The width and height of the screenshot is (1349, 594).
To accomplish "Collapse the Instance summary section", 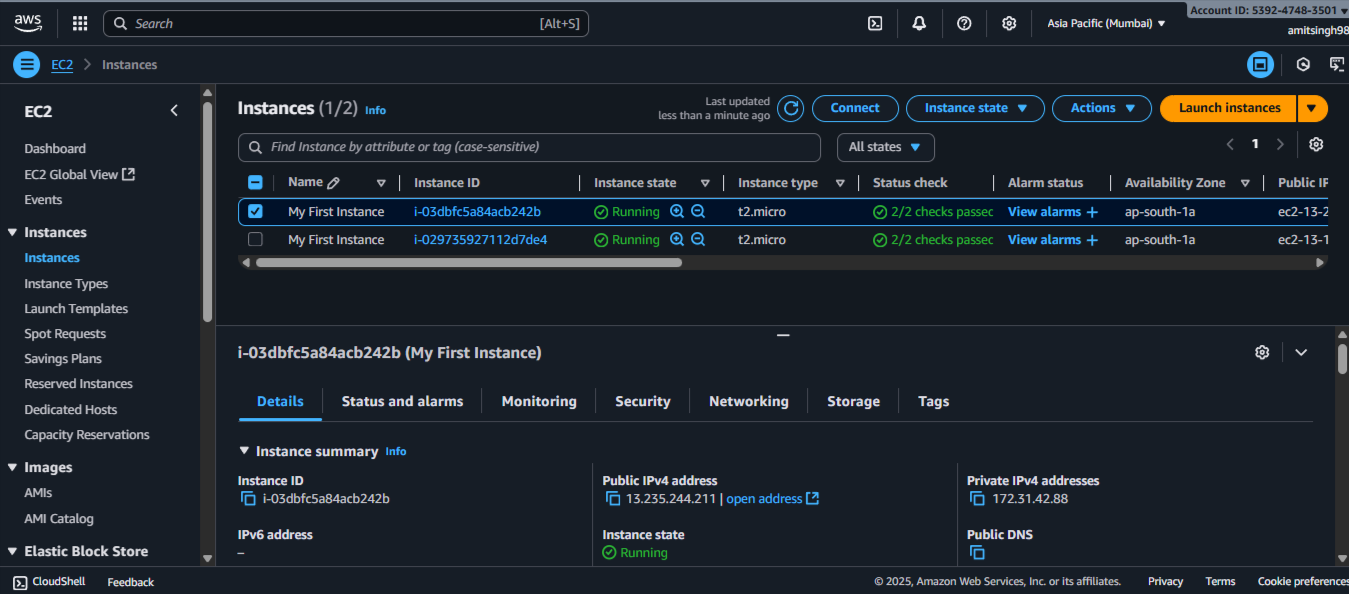I will point(245,451).
